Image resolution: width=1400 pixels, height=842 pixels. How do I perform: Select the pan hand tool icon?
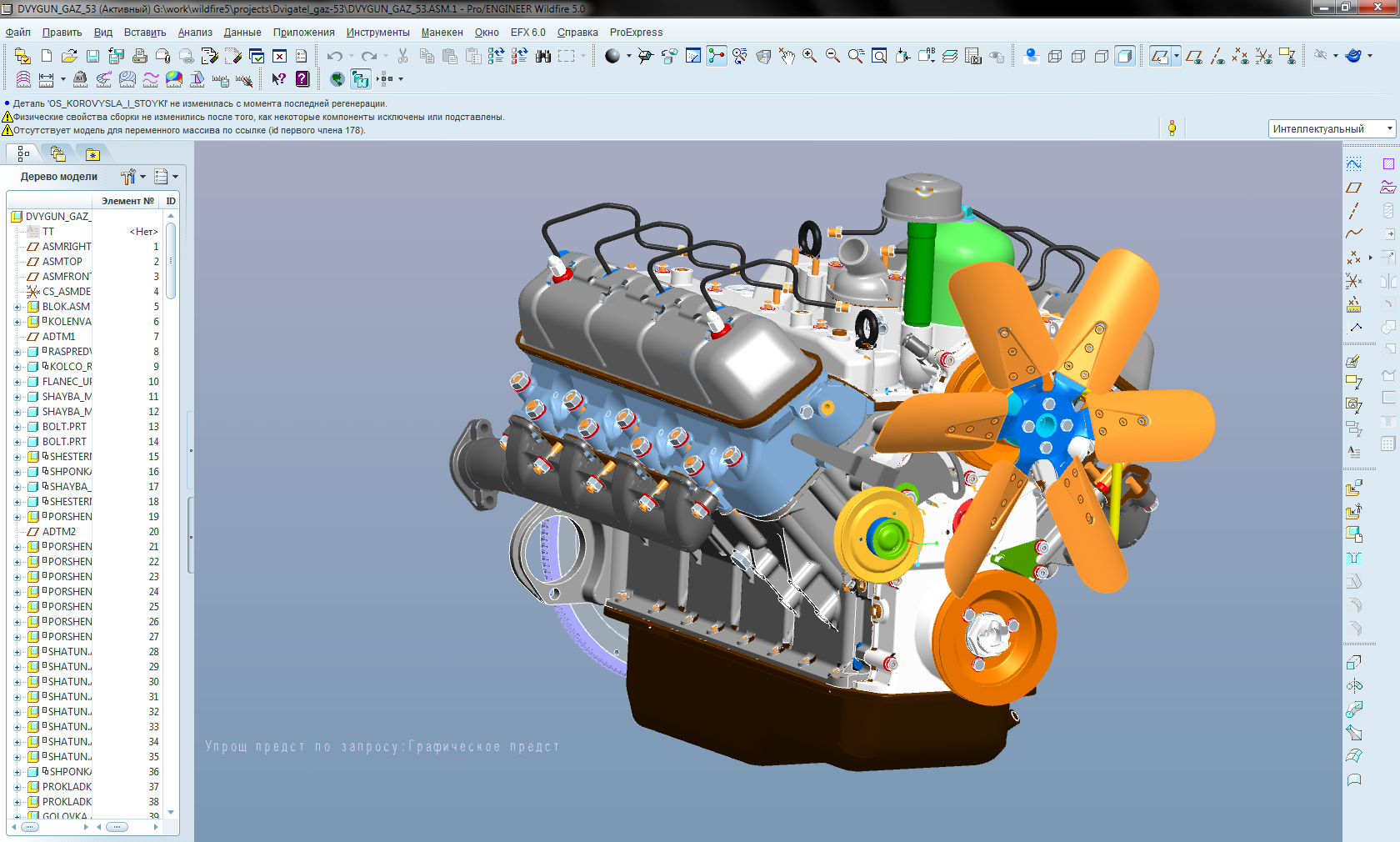[x=787, y=56]
